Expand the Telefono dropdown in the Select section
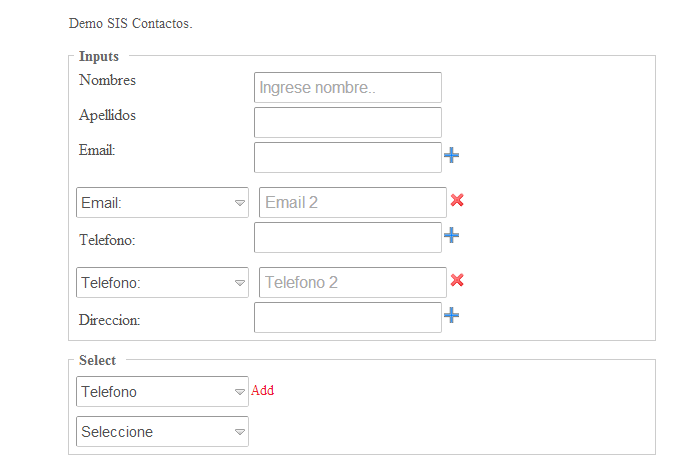Viewport: 684px width, 462px height. click(162, 391)
